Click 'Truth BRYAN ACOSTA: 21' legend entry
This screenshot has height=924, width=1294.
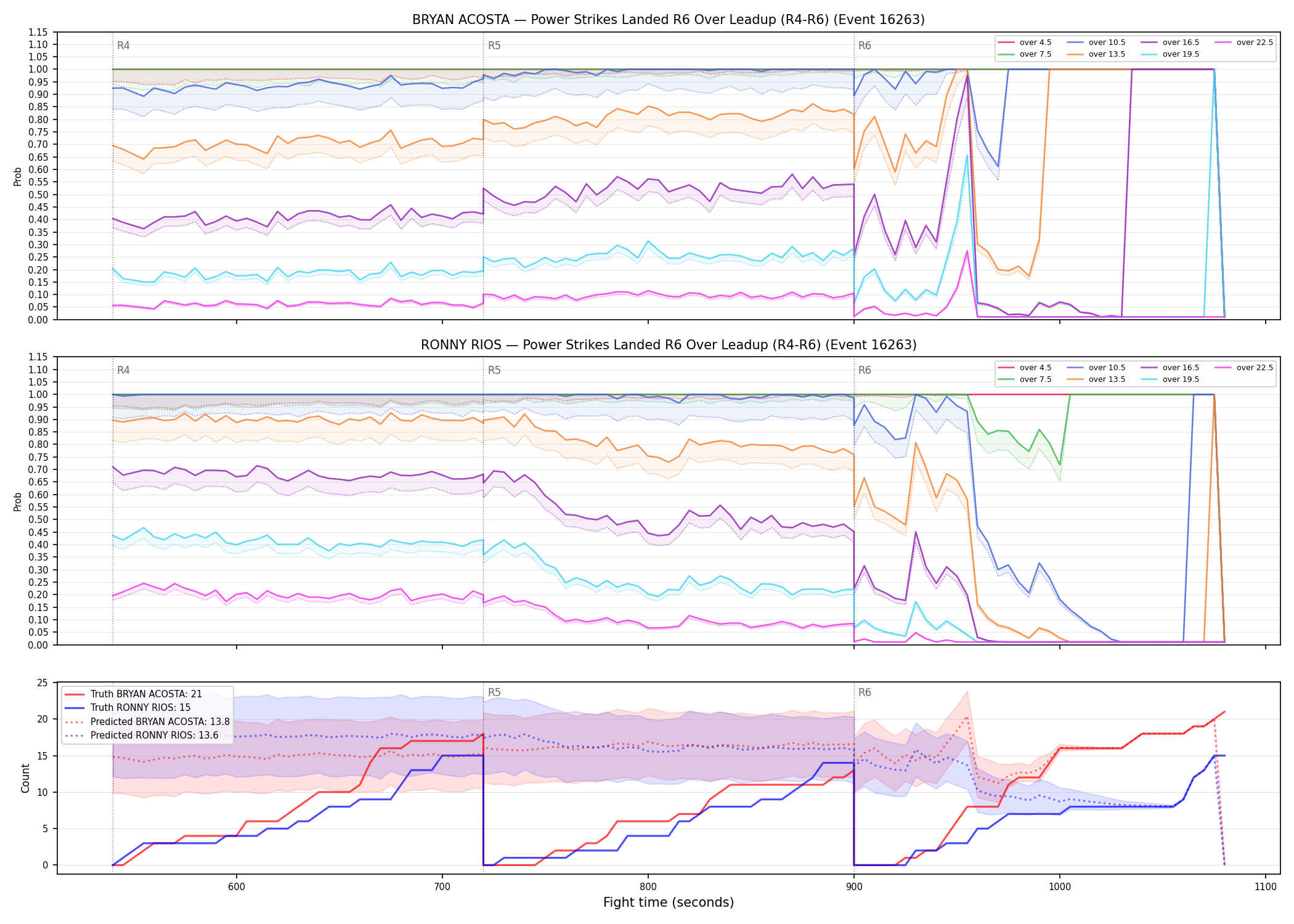tap(133, 694)
